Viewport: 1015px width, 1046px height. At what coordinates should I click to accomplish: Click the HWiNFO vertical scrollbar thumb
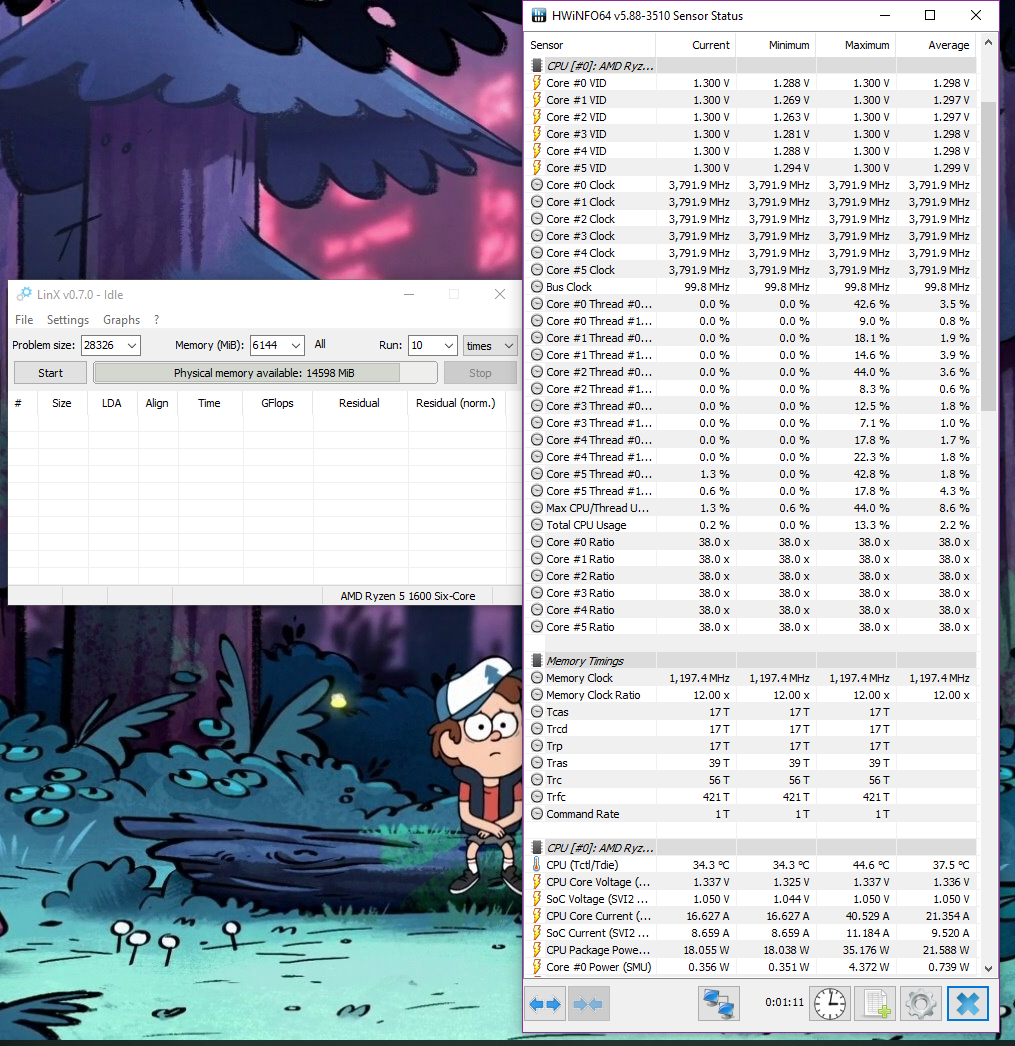tap(988, 257)
